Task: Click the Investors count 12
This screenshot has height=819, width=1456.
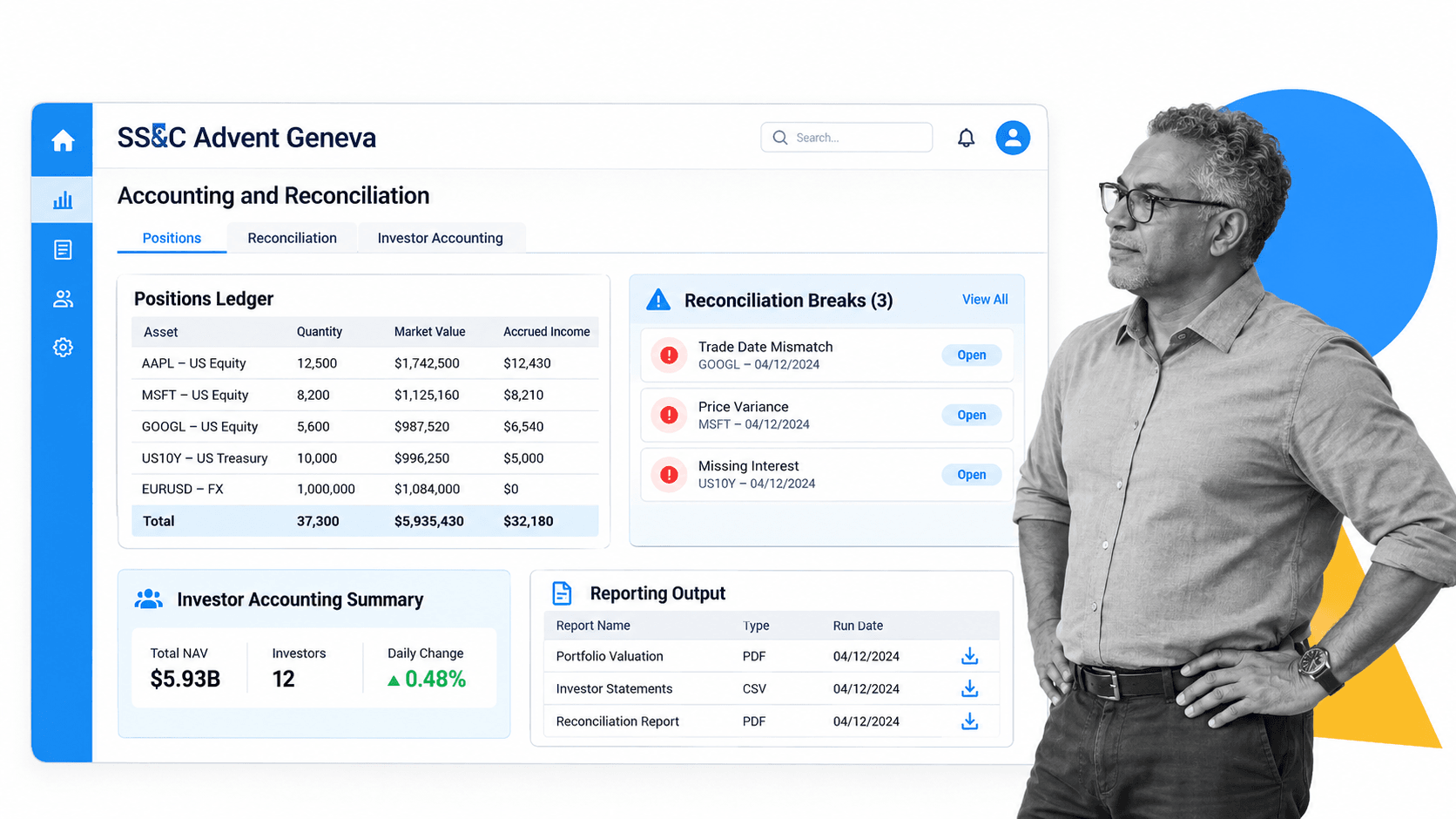Action: click(283, 679)
